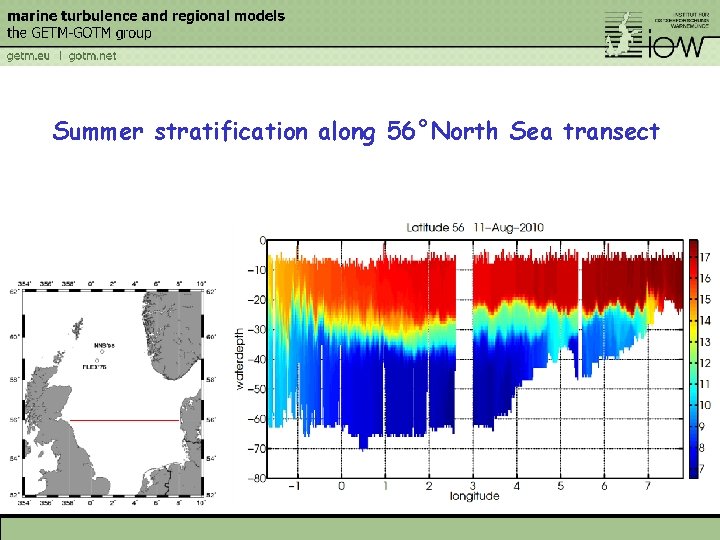
Task: Click the colorbar label 7
Action: tap(702, 469)
